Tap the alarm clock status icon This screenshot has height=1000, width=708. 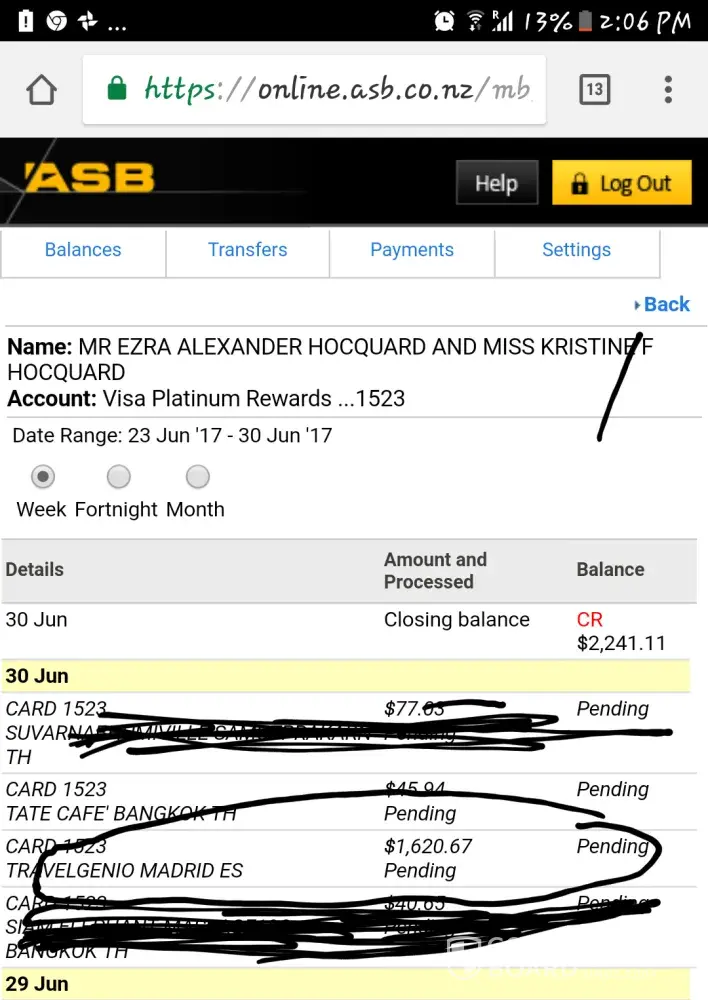(444, 21)
